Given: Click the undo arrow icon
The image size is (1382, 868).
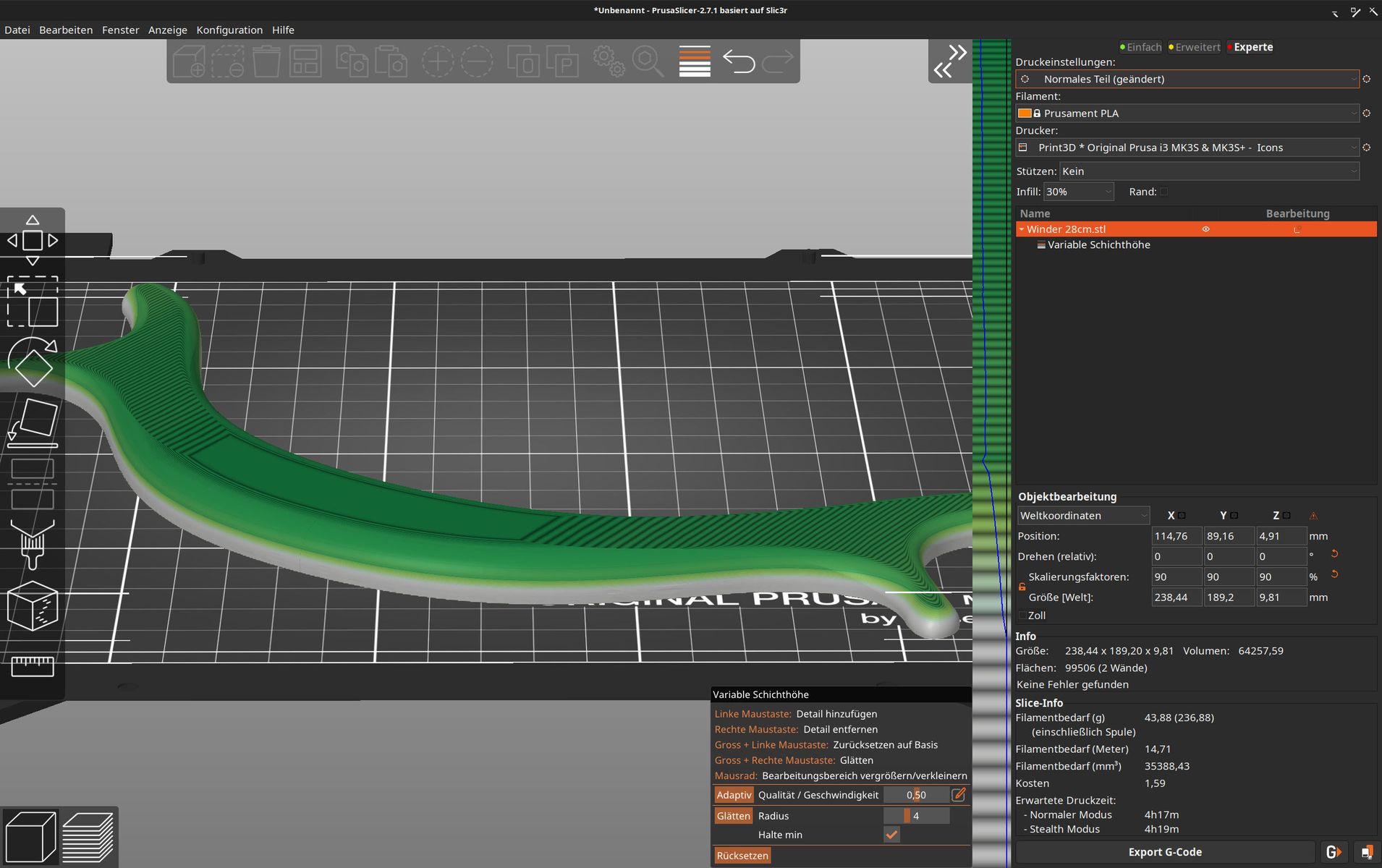Looking at the screenshot, I should pyautogui.click(x=739, y=61).
